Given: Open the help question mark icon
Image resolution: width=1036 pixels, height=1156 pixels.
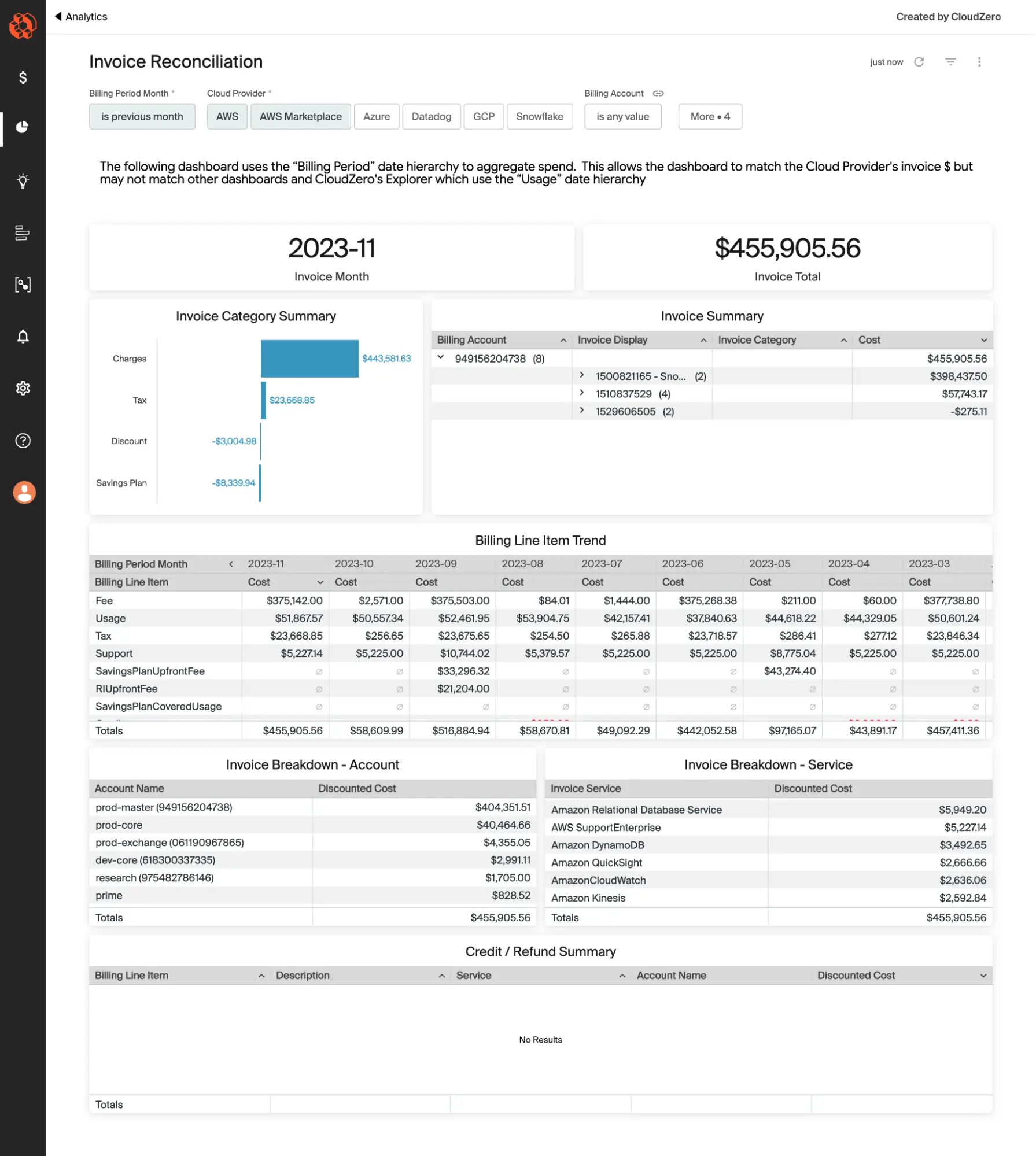Looking at the screenshot, I should pos(23,441).
